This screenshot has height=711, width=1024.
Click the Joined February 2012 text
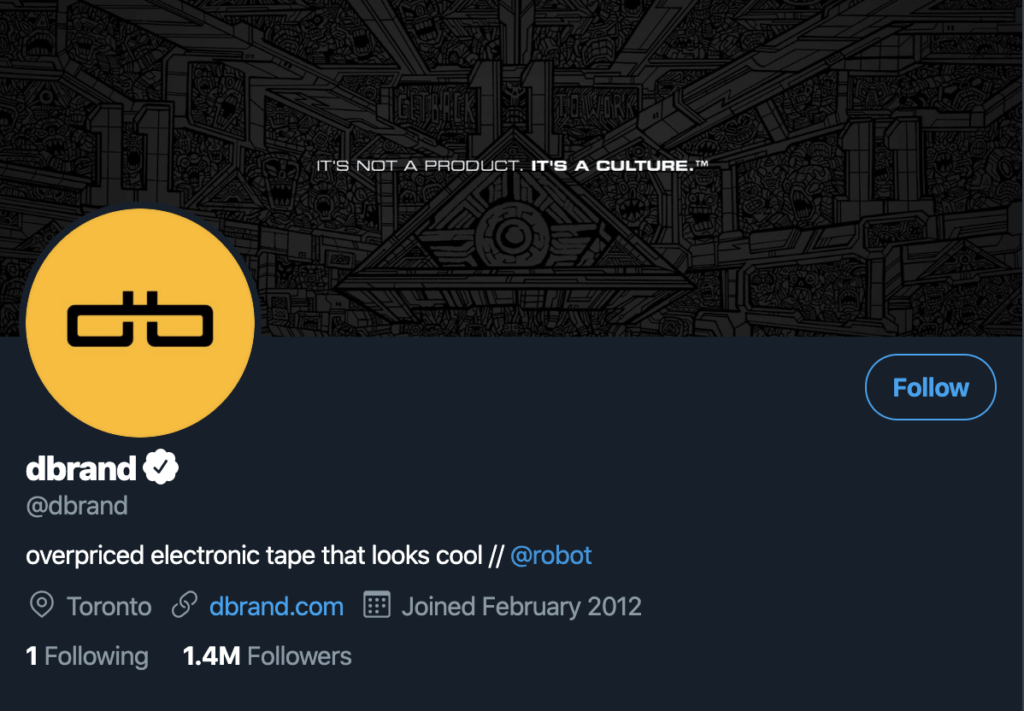[521, 607]
